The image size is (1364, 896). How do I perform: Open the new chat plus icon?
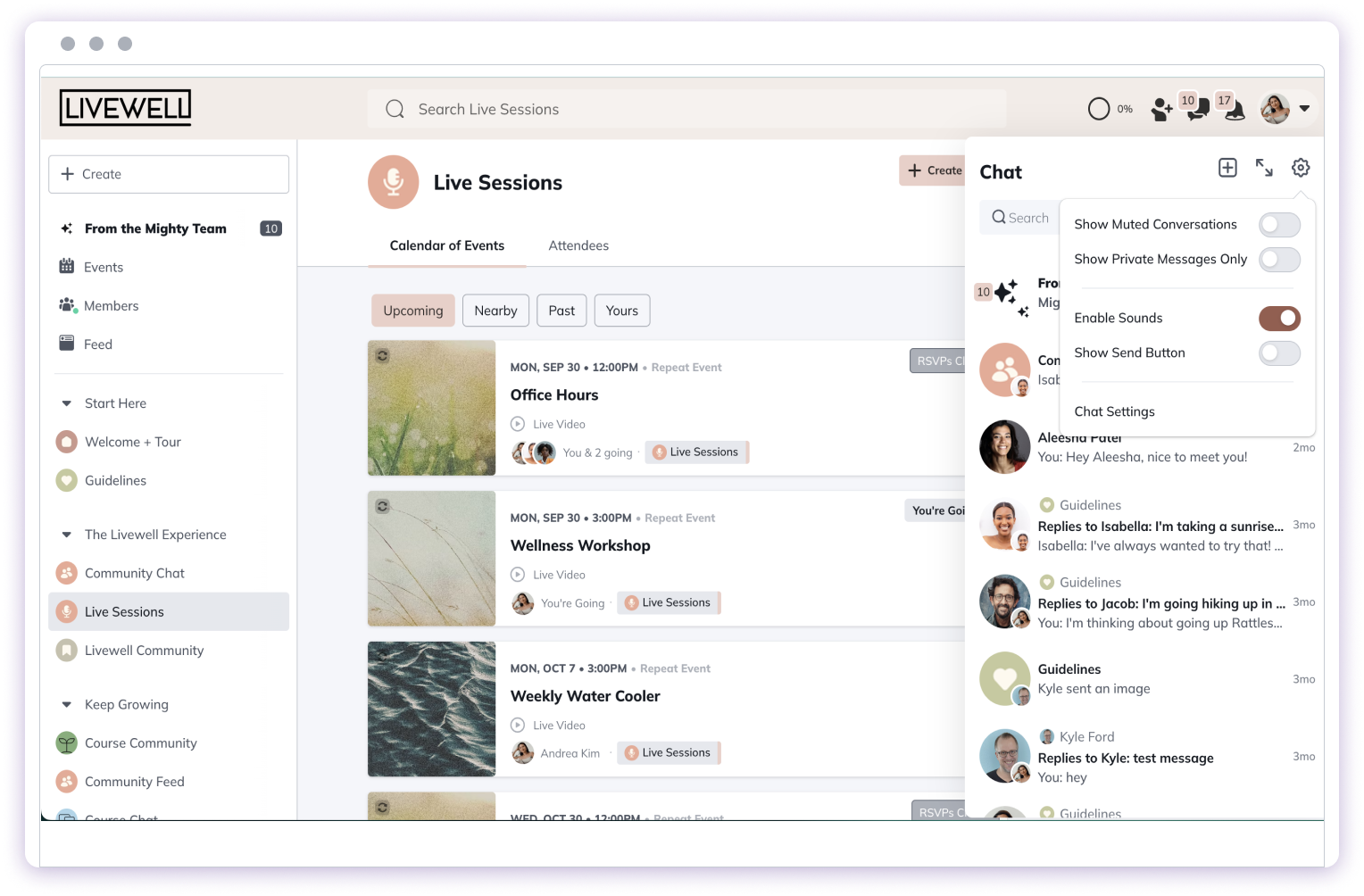[x=1227, y=168]
